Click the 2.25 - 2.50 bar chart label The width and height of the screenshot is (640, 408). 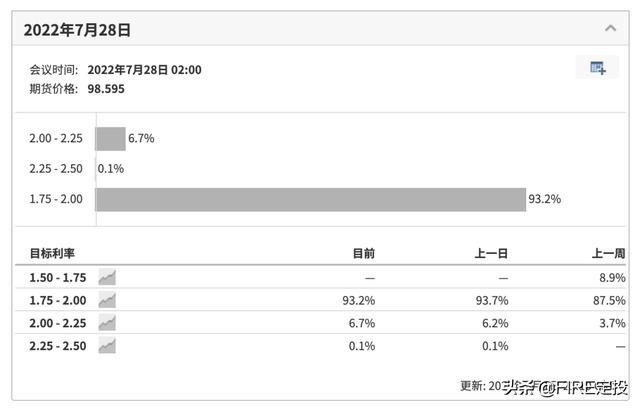(x=56, y=169)
